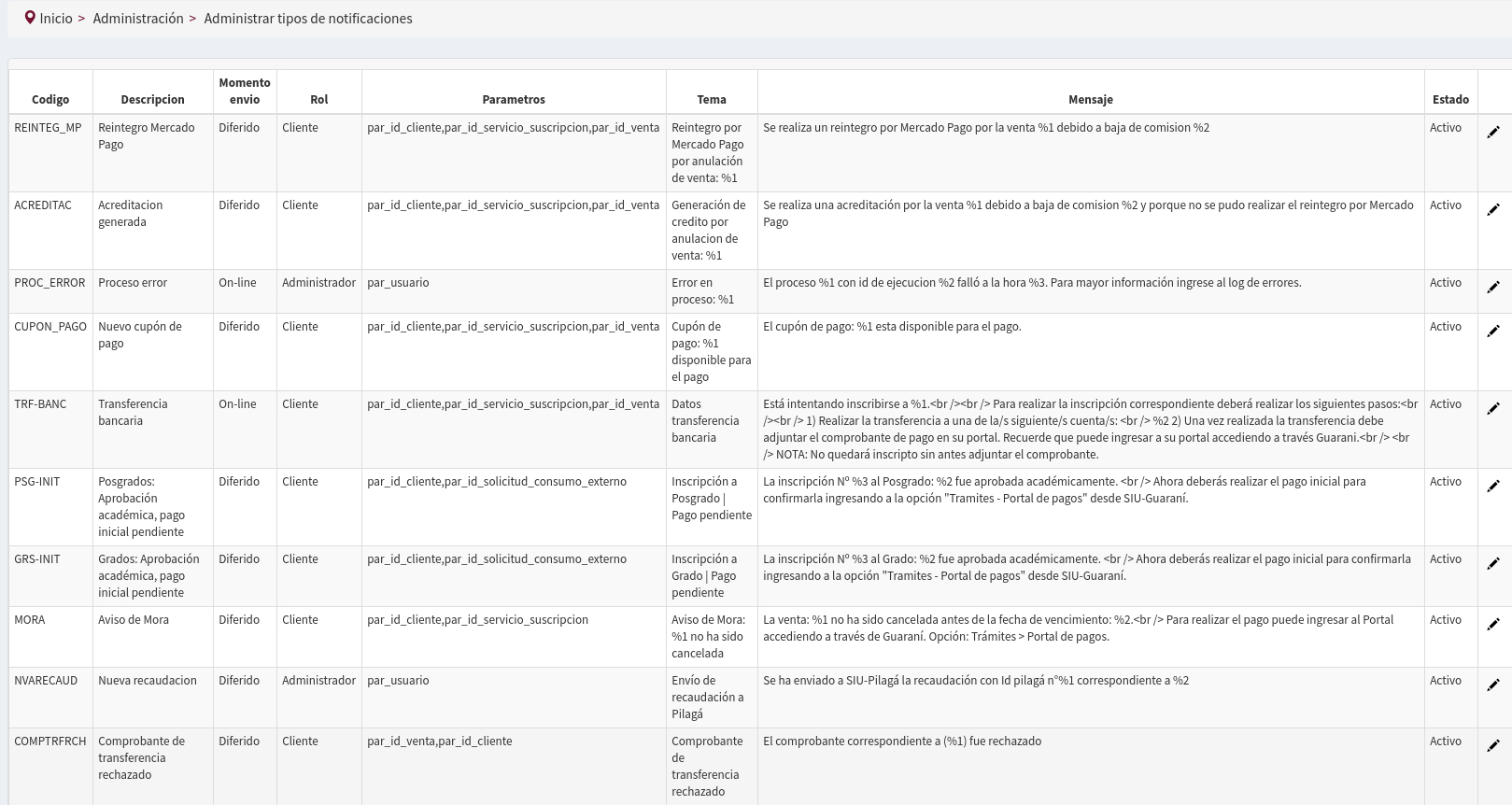This screenshot has height=805, width=1512.
Task: Click description 'Acreditacion generada'
Action: pyautogui.click(x=131, y=213)
